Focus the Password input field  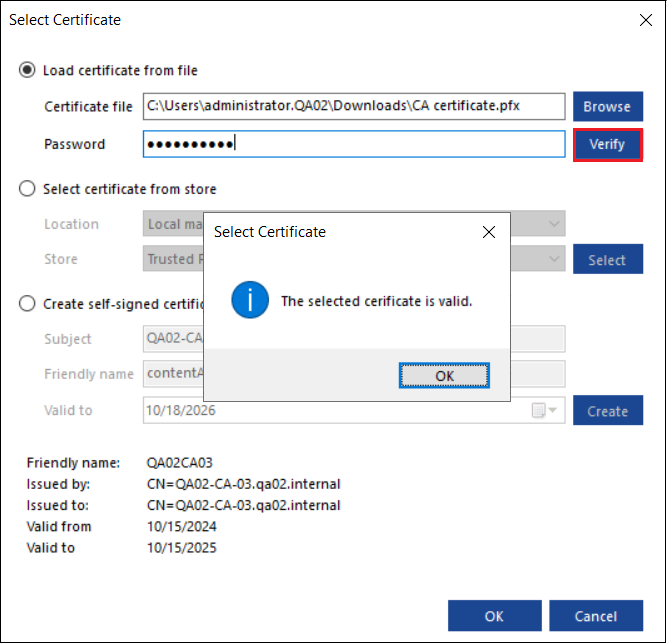[x=354, y=144]
